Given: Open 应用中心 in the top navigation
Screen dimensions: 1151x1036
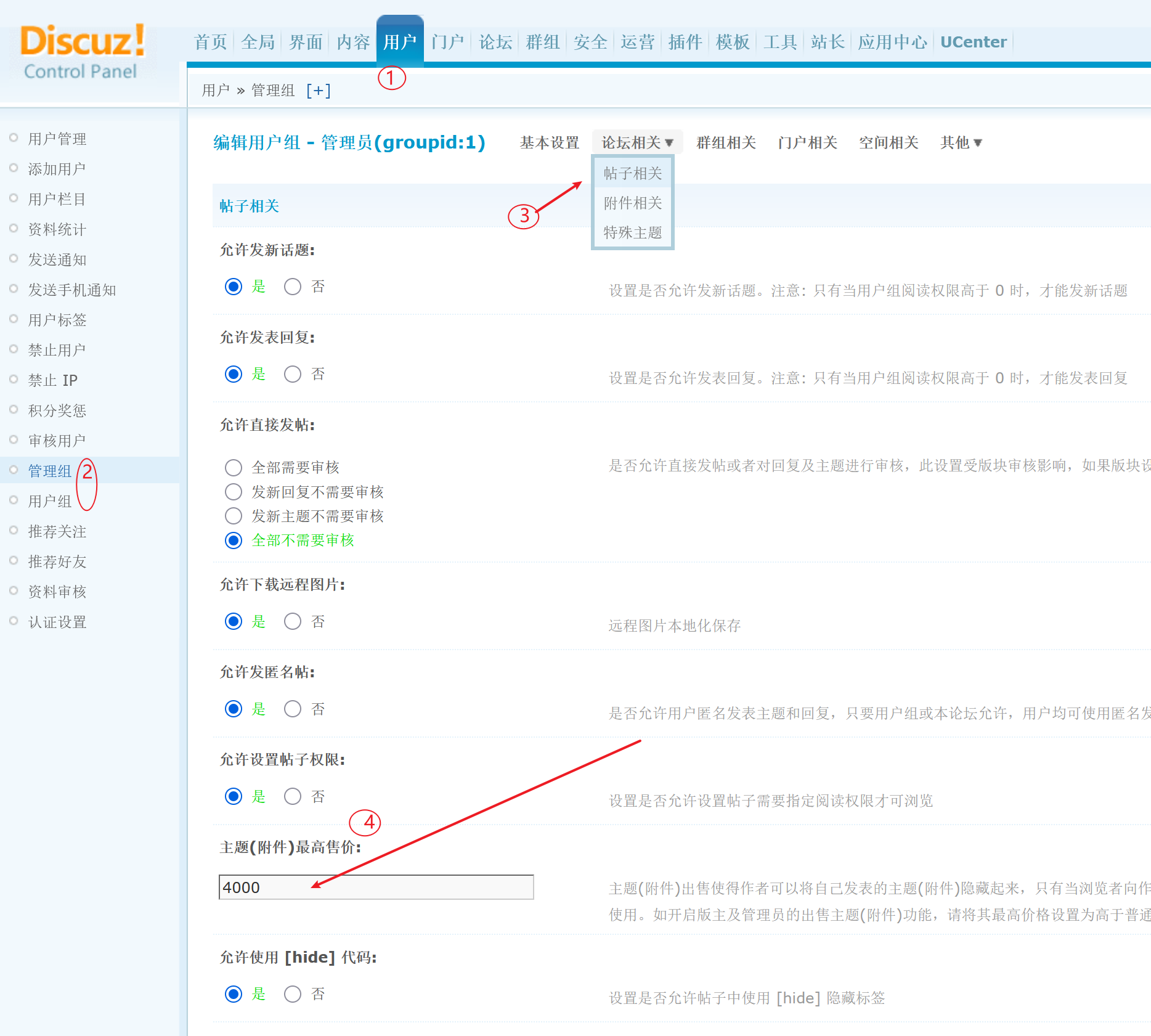Looking at the screenshot, I should point(892,42).
